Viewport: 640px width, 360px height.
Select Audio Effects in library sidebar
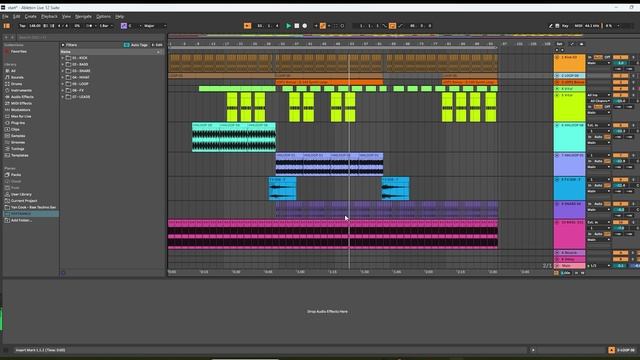22,97
